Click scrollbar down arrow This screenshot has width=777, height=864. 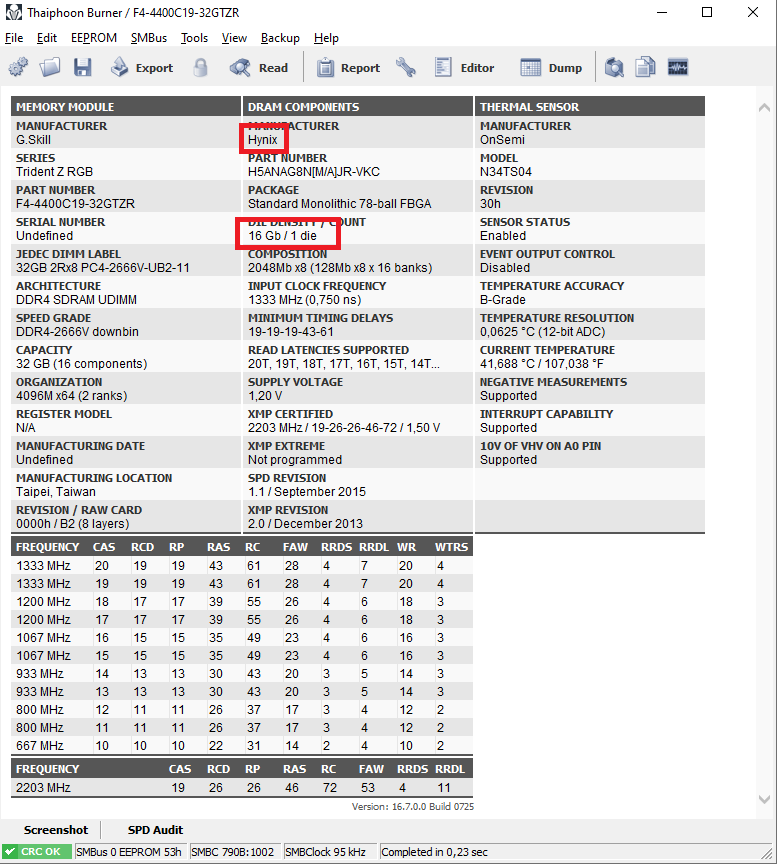tap(764, 799)
